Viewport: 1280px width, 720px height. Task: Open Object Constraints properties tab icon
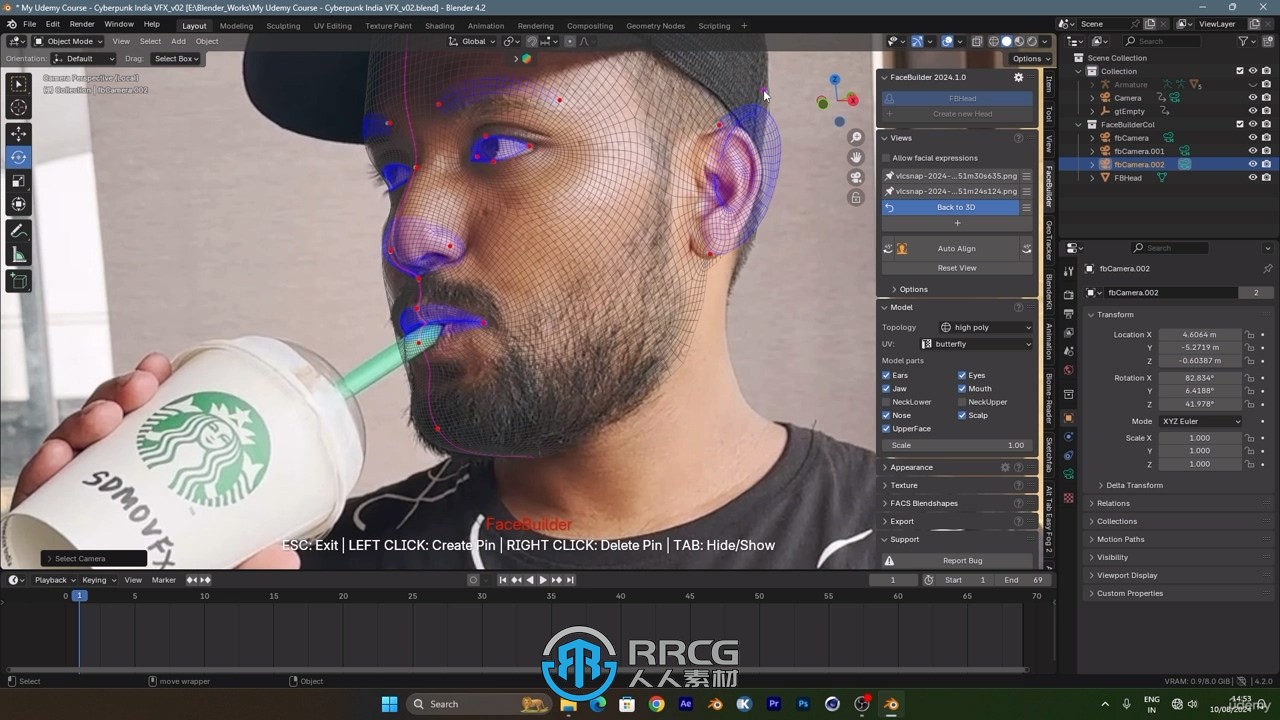(x=1069, y=455)
